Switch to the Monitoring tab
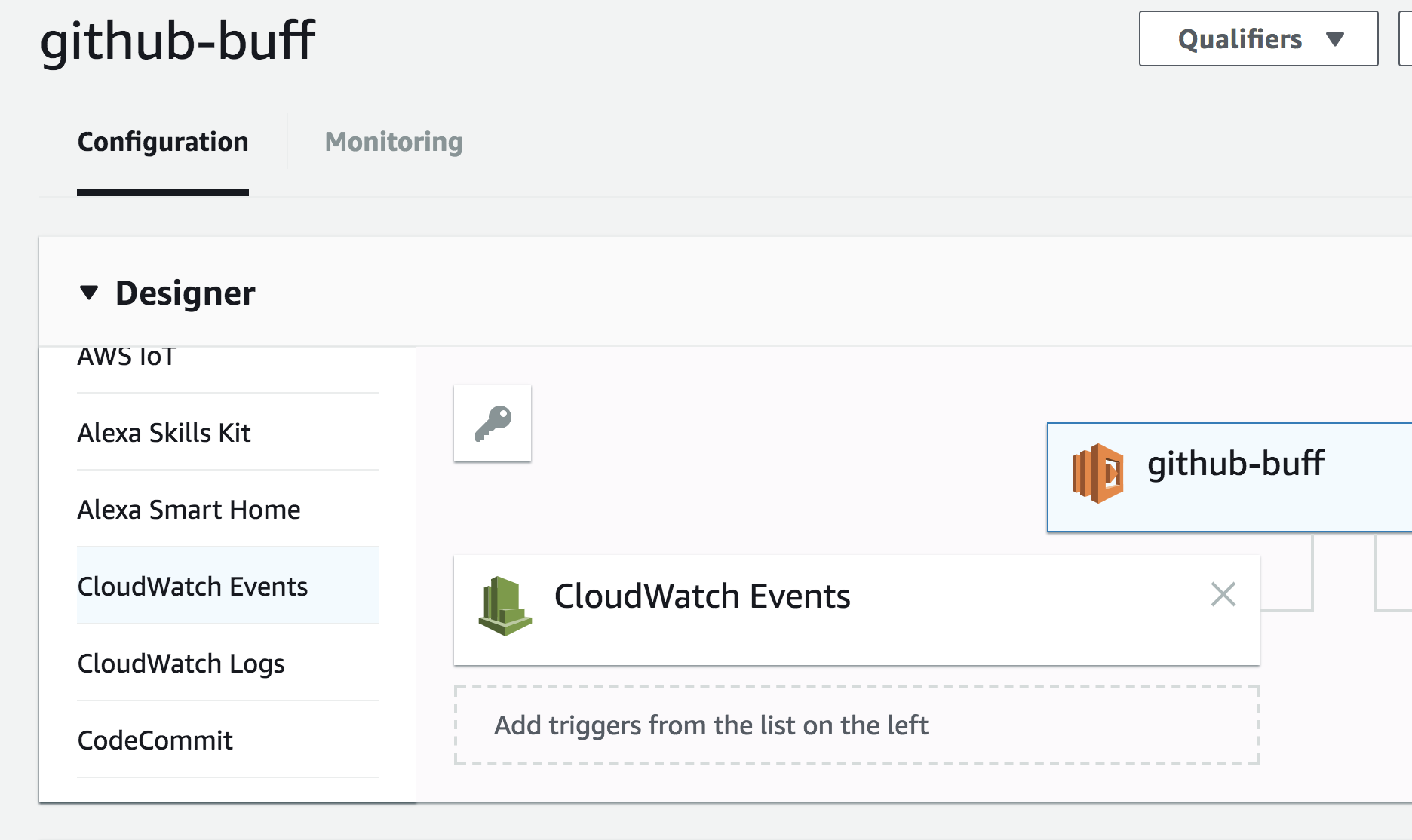The image size is (1412, 840). (x=393, y=142)
